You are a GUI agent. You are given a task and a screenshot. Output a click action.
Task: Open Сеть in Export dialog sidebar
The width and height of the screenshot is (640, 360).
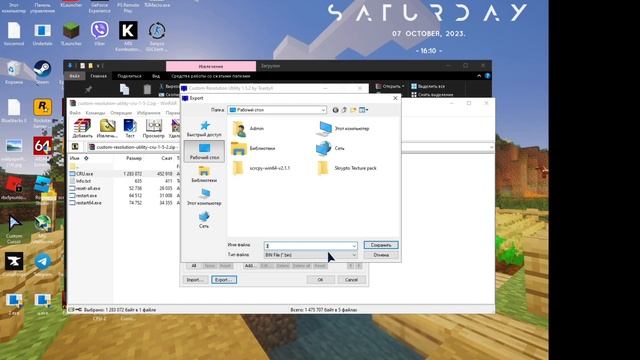pos(204,220)
